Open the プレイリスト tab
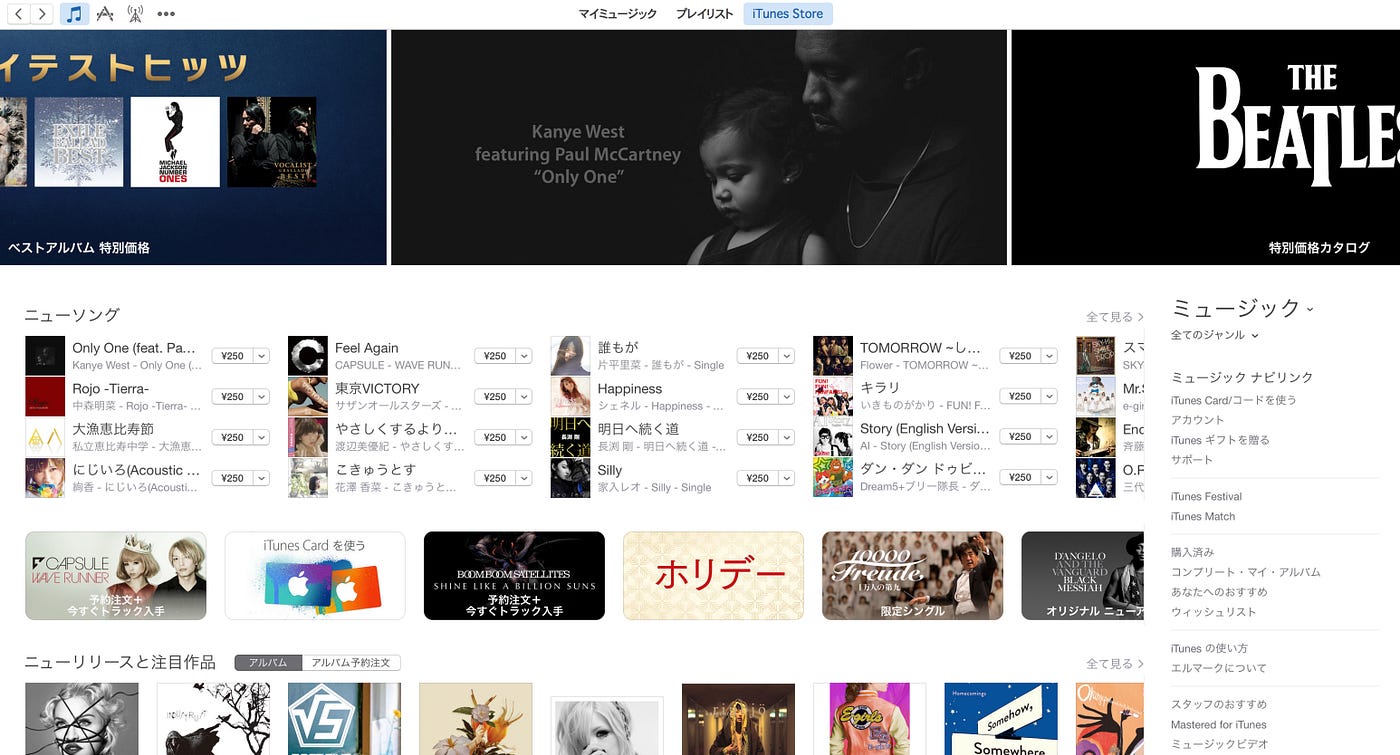 tap(704, 14)
